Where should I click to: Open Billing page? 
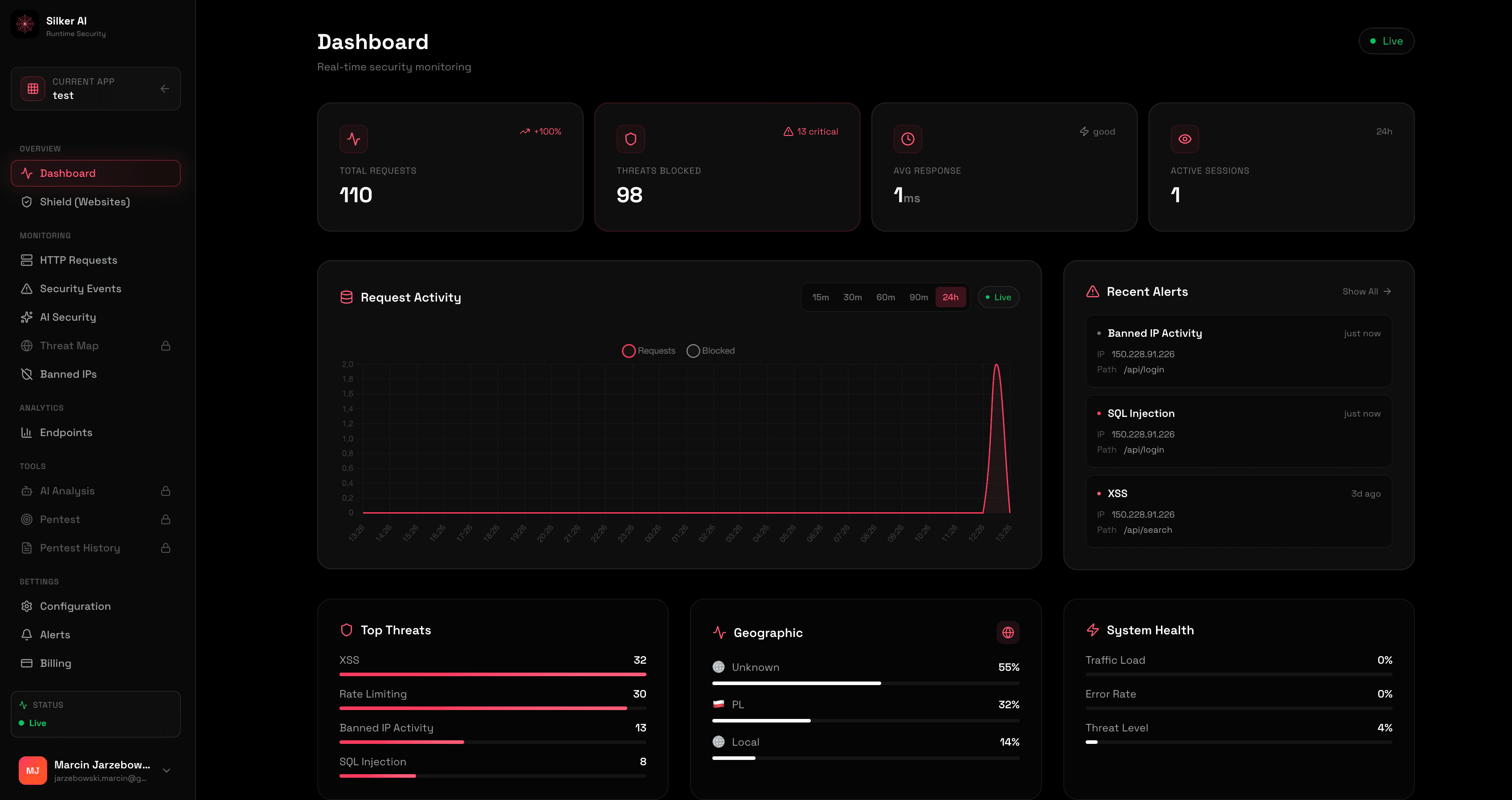tap(96, 663)
